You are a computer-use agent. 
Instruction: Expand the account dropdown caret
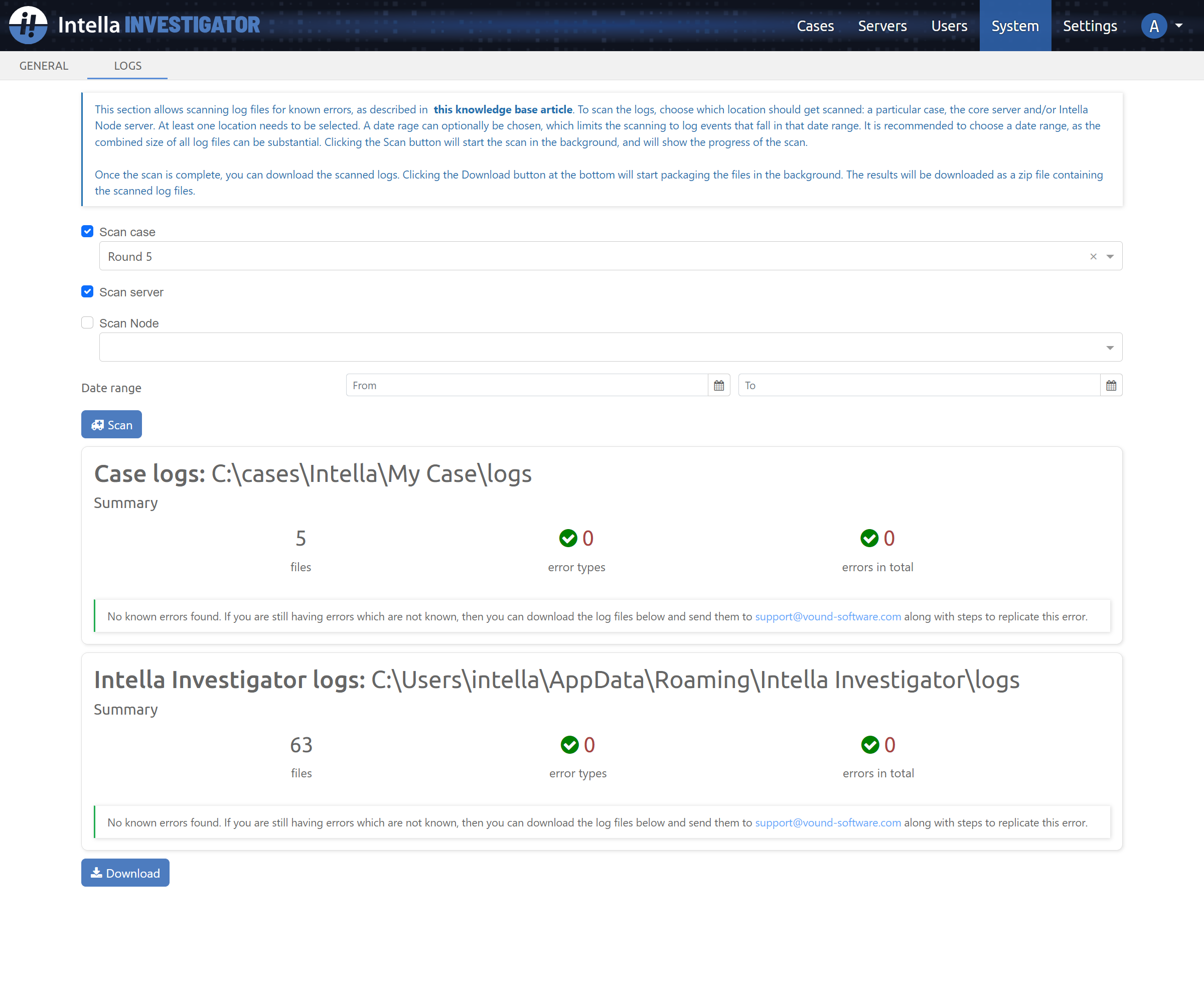1179,26
